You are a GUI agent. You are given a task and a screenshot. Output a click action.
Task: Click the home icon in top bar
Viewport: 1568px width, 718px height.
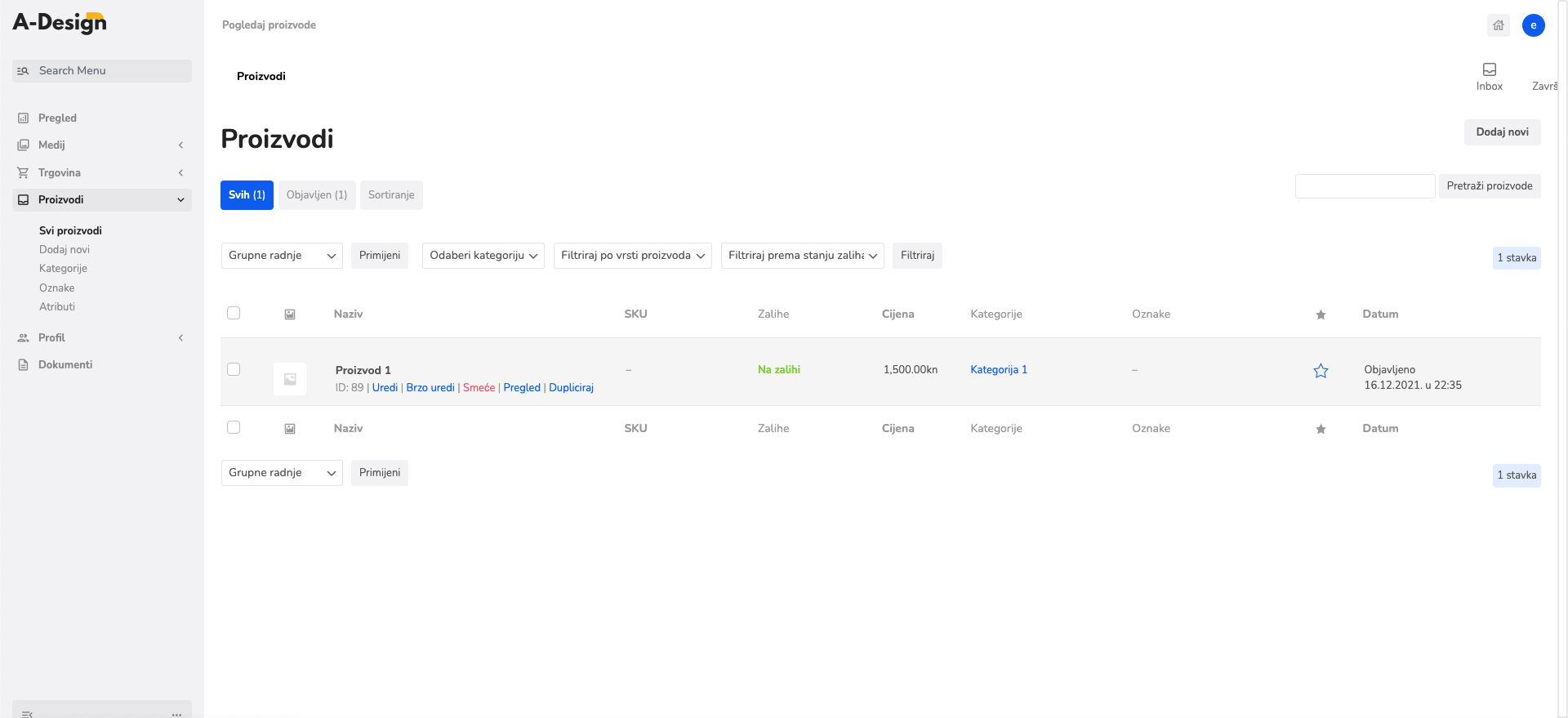coord(1498,25)
